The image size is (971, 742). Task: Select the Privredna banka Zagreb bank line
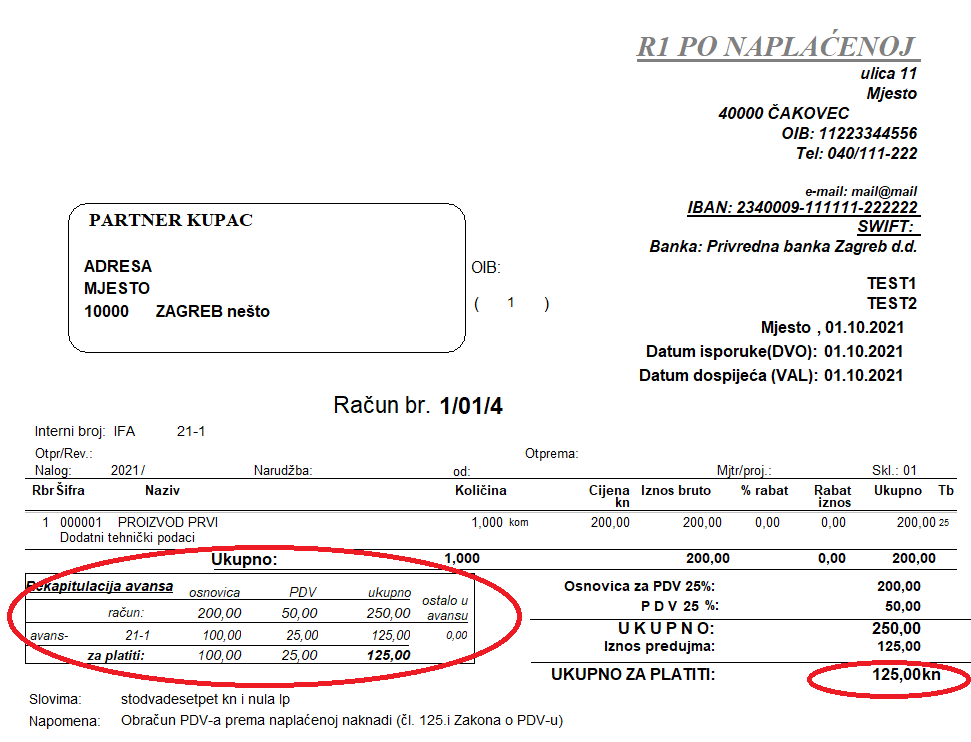click(783, 246)
